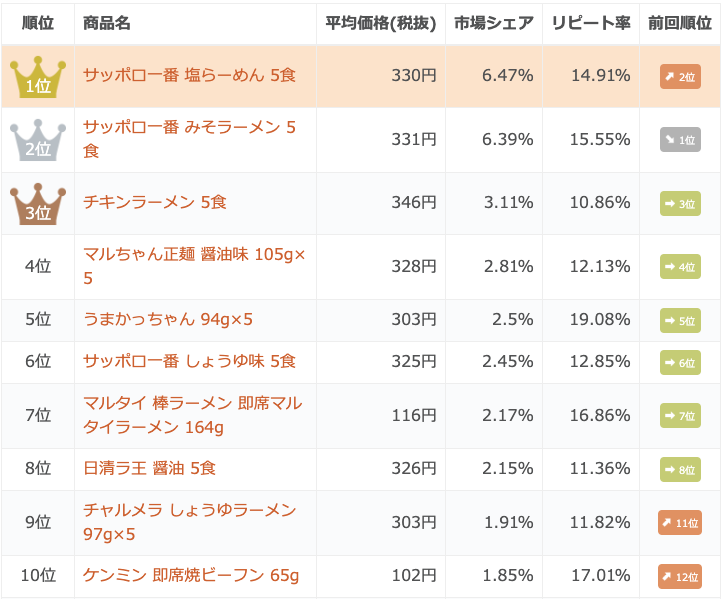Click the gray 1位 previous rank badge
Screen dimensions: 723x599
coord(680,140)
